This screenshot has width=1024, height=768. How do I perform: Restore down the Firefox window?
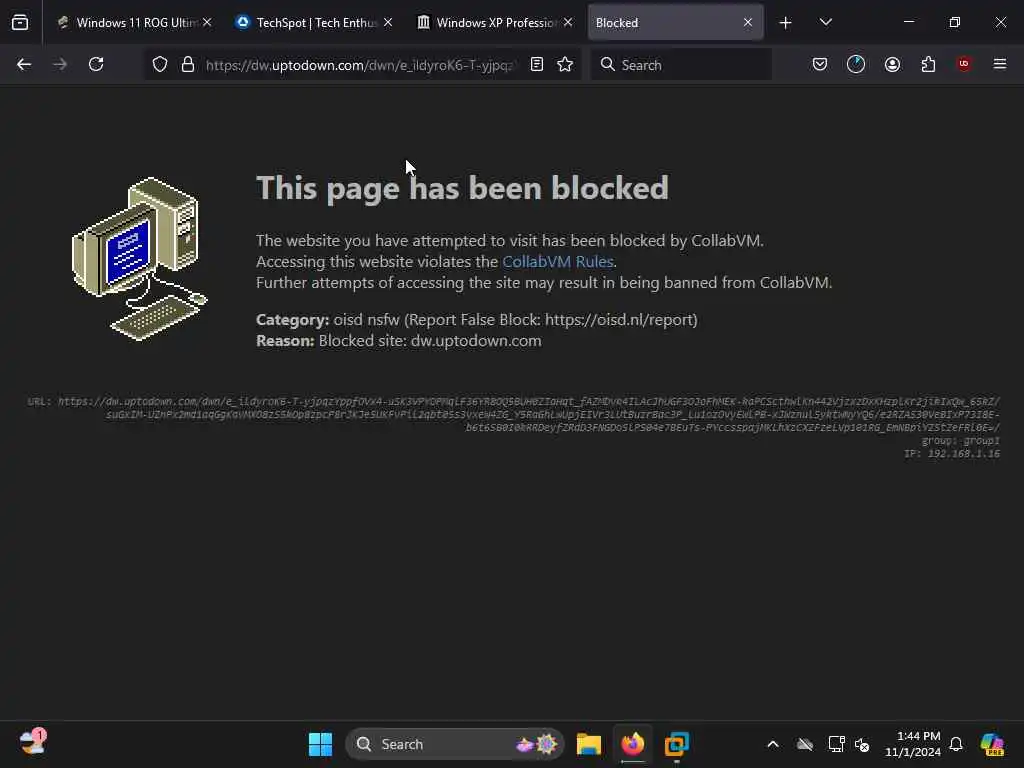click(x=955, y=22)
